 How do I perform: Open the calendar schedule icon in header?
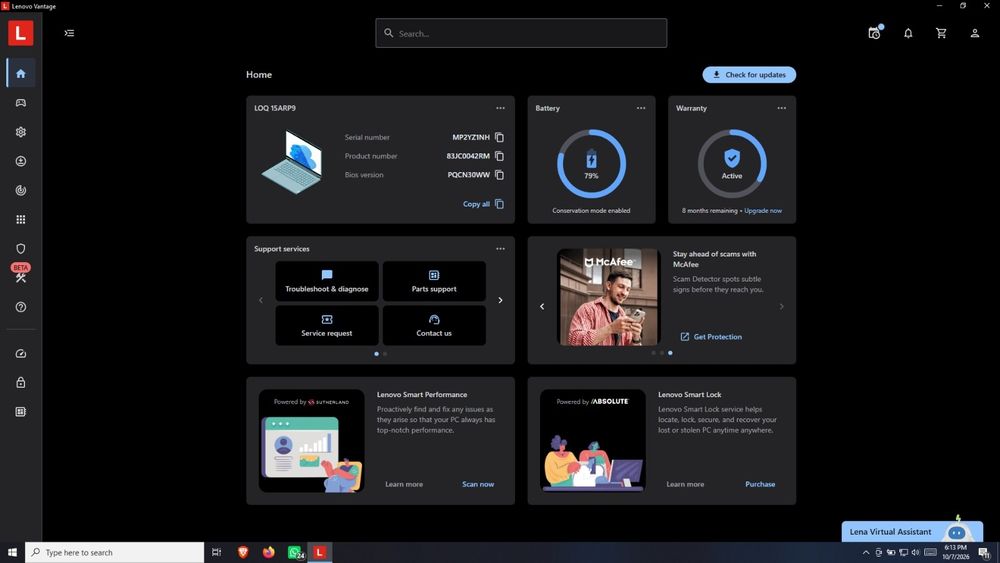pos(874,33)
